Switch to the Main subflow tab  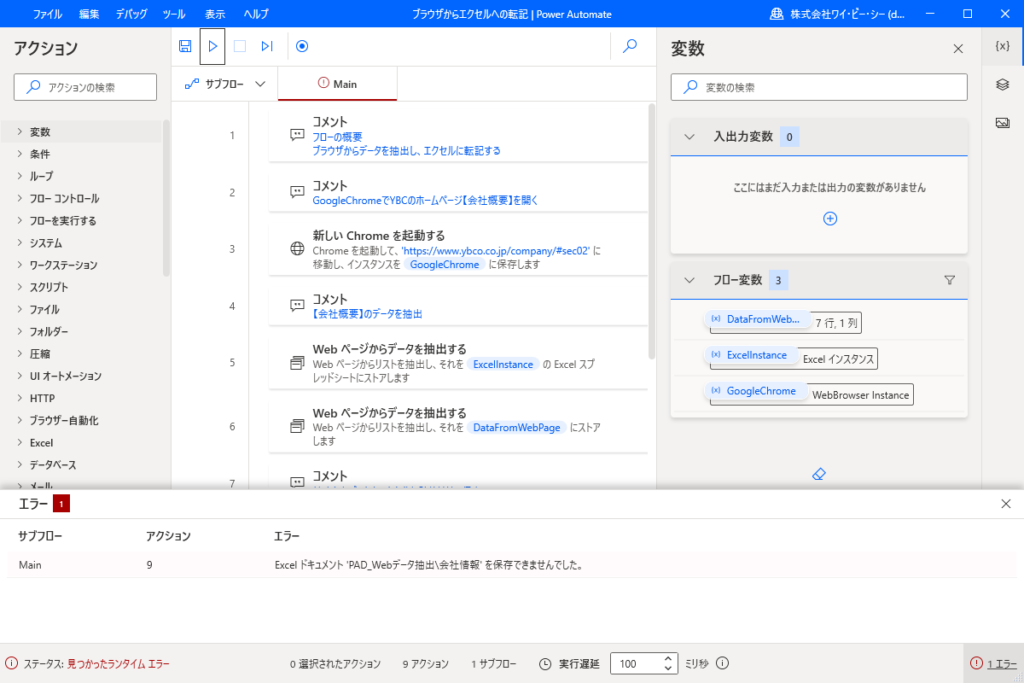click(x=338, y=84)
